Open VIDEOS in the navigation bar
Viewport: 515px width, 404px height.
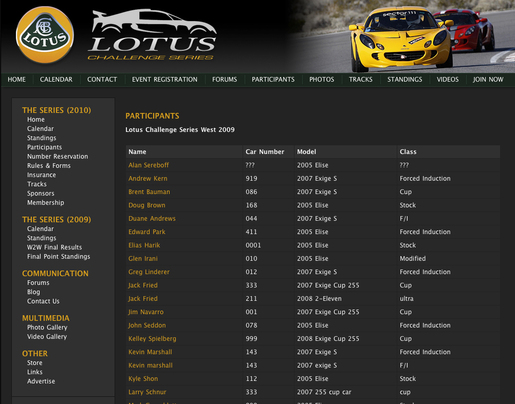coord(448,79)
